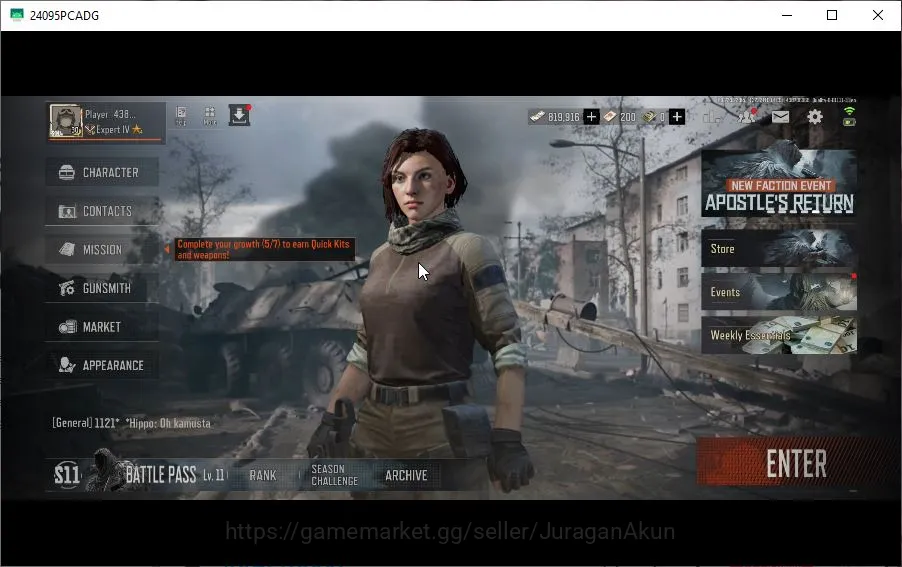Click the female operator character model
The image size is (902, 567).
tap(424, 311)
